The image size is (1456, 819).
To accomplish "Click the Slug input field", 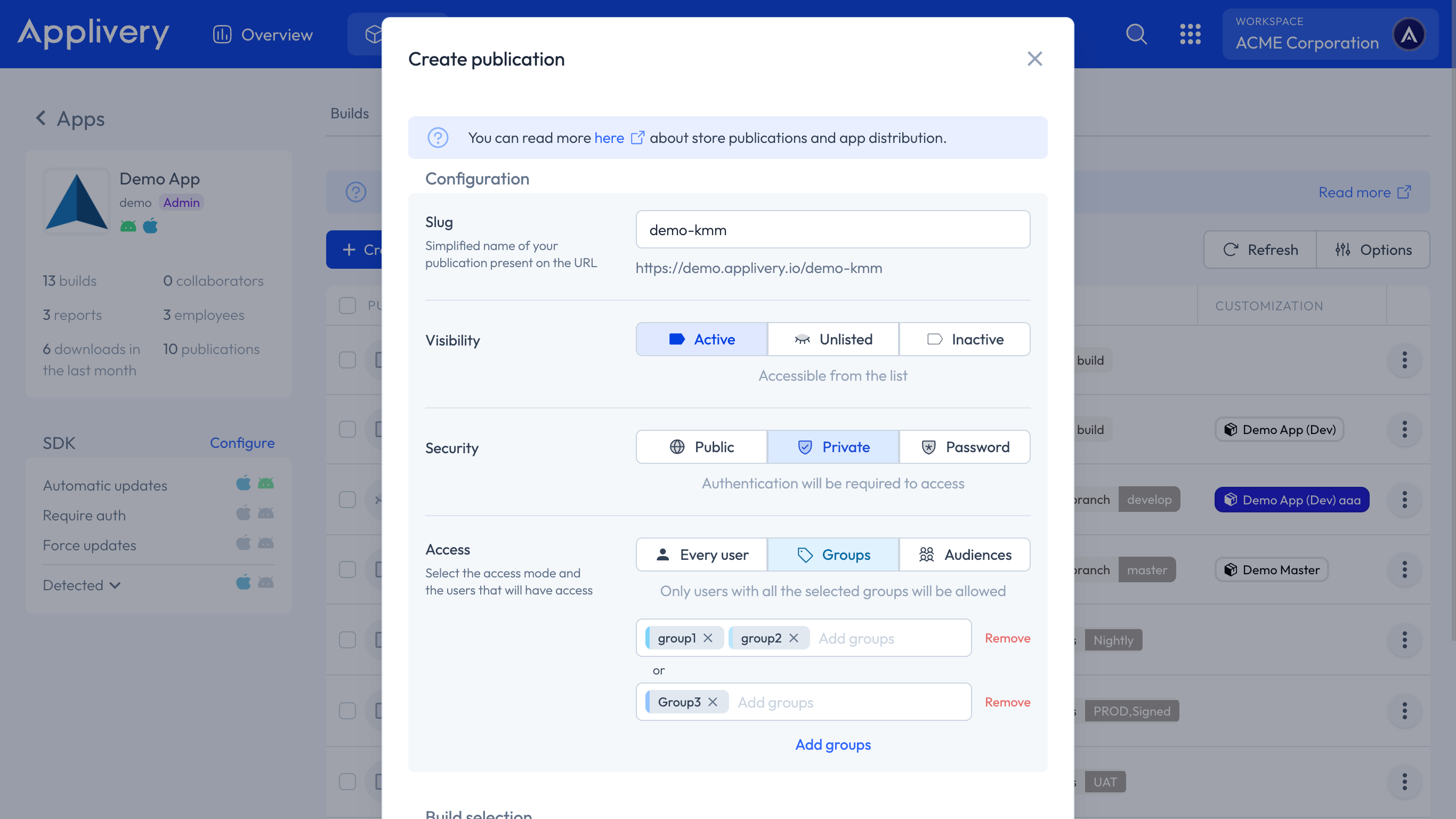I will point(832,230).
